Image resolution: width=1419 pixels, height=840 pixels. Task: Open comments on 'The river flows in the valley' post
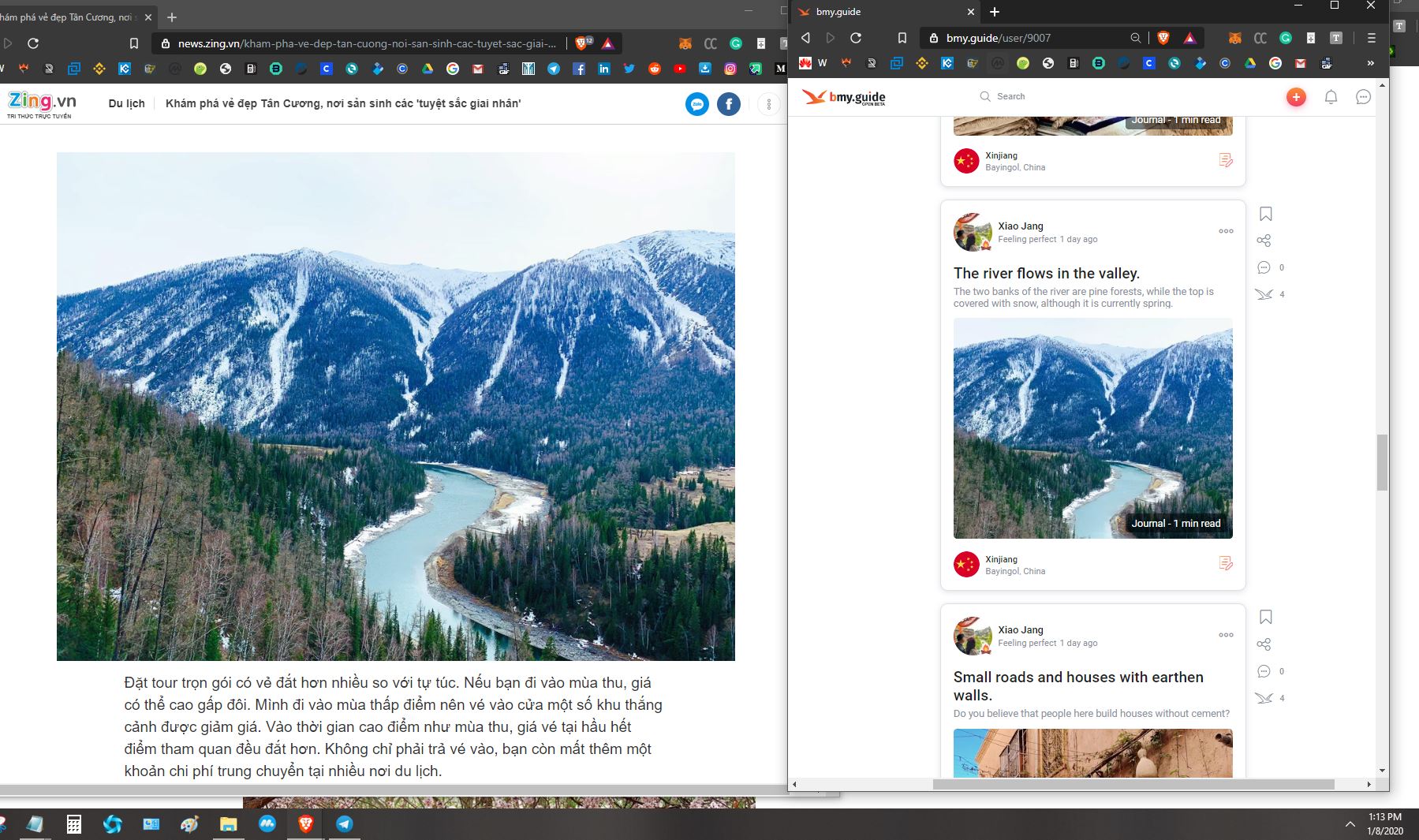(1264, 267)
